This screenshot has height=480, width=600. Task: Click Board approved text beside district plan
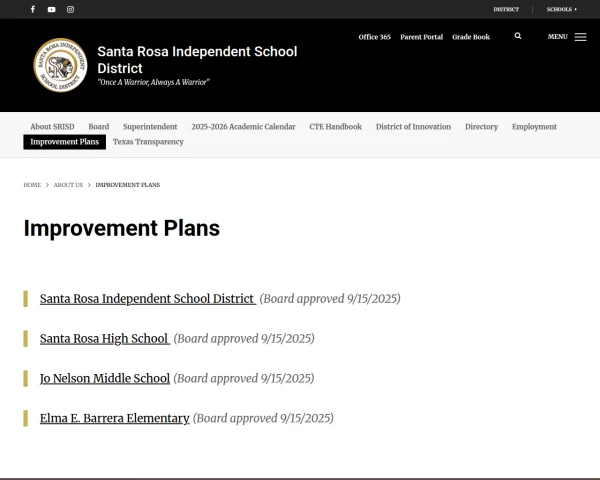point(330,299)
